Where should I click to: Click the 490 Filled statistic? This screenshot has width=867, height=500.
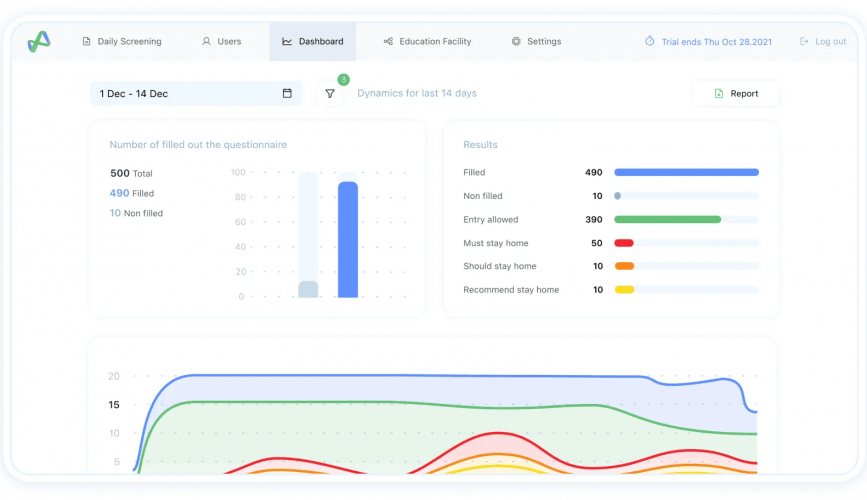[x=132, y=193]
